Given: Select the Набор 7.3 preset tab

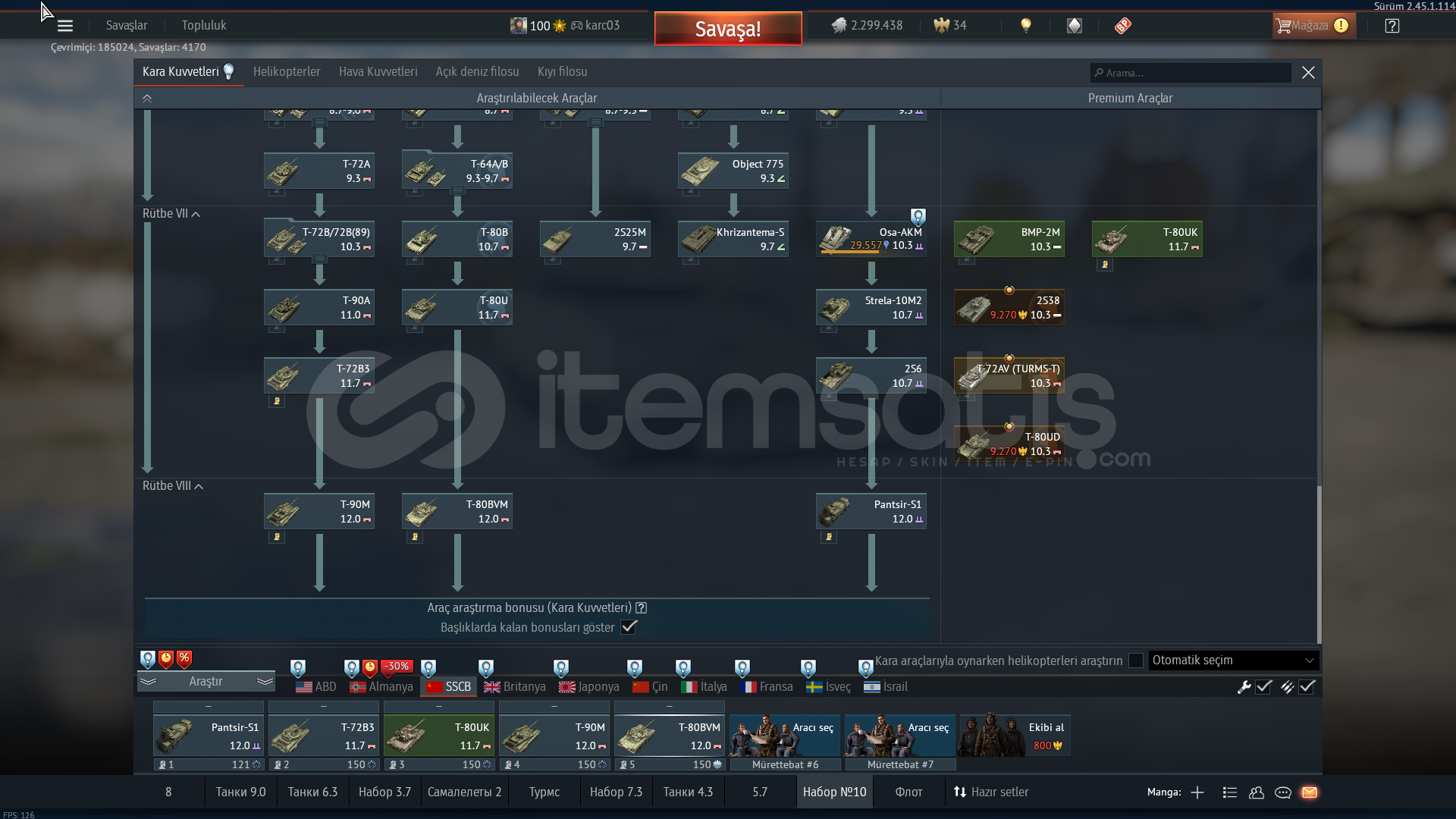Looking at the screenshot, I should 616,792.
